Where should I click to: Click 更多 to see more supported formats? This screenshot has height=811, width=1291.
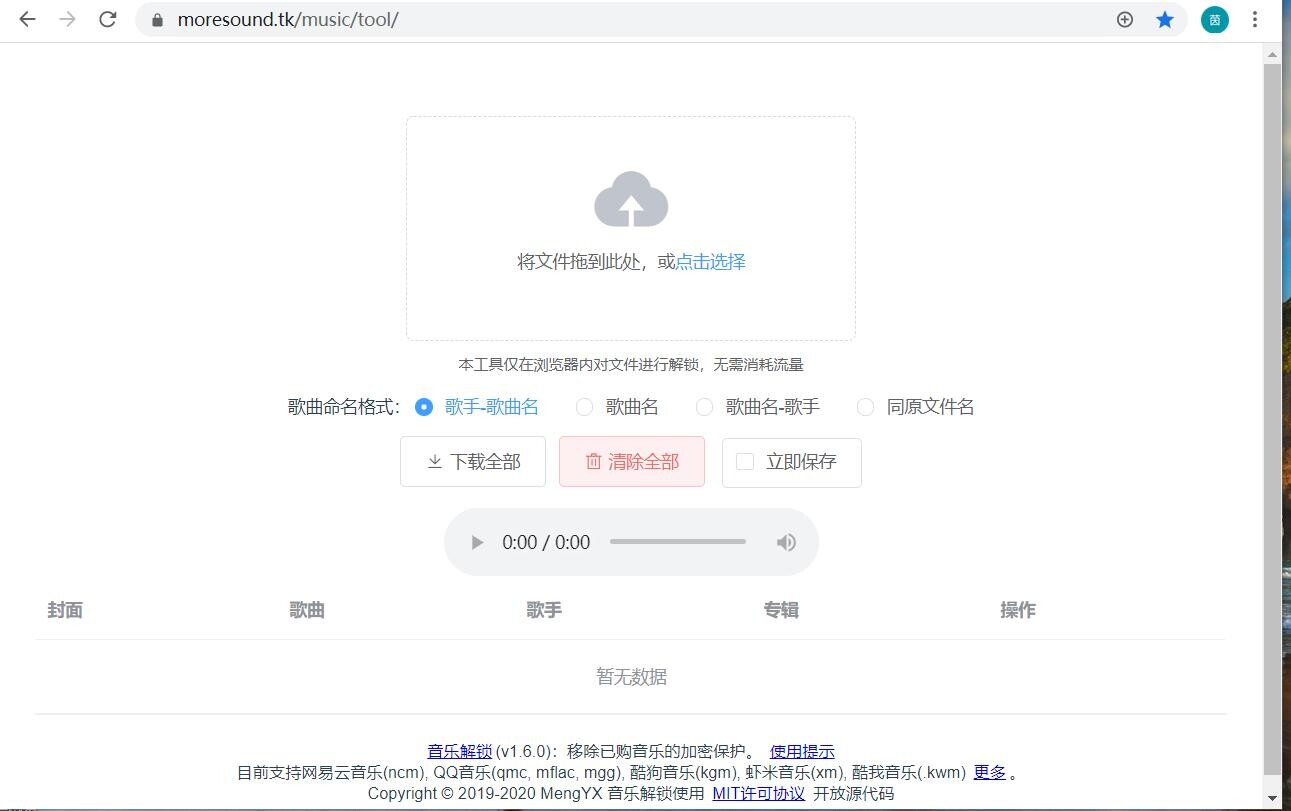[x=989, y=772]
